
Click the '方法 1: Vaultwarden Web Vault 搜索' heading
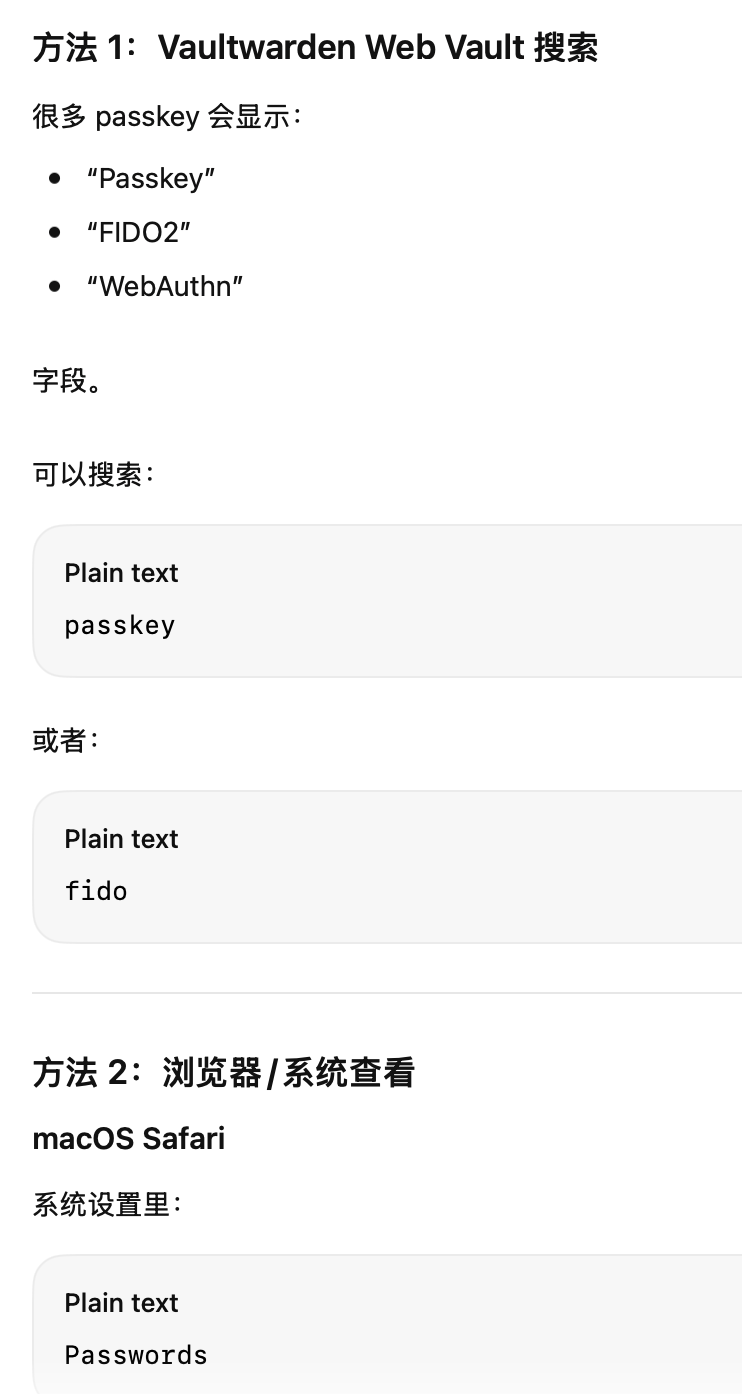tap(316, 48)
